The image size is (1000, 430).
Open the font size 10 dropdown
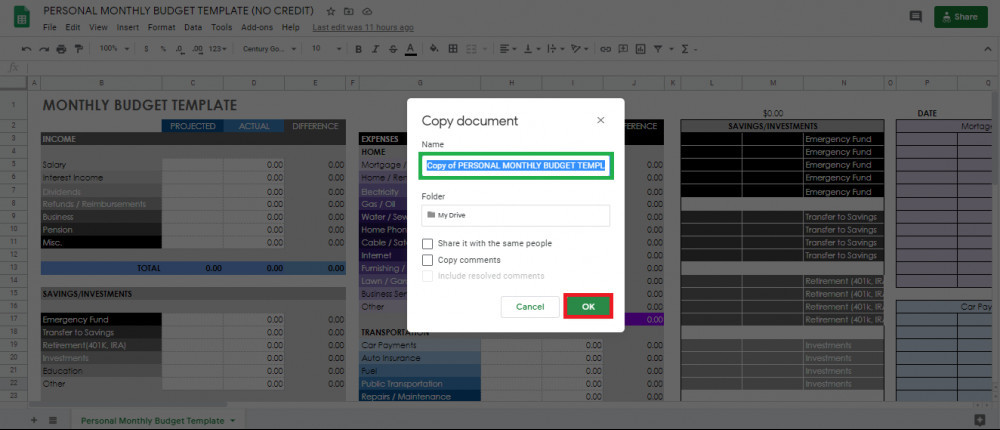(326, 48)
